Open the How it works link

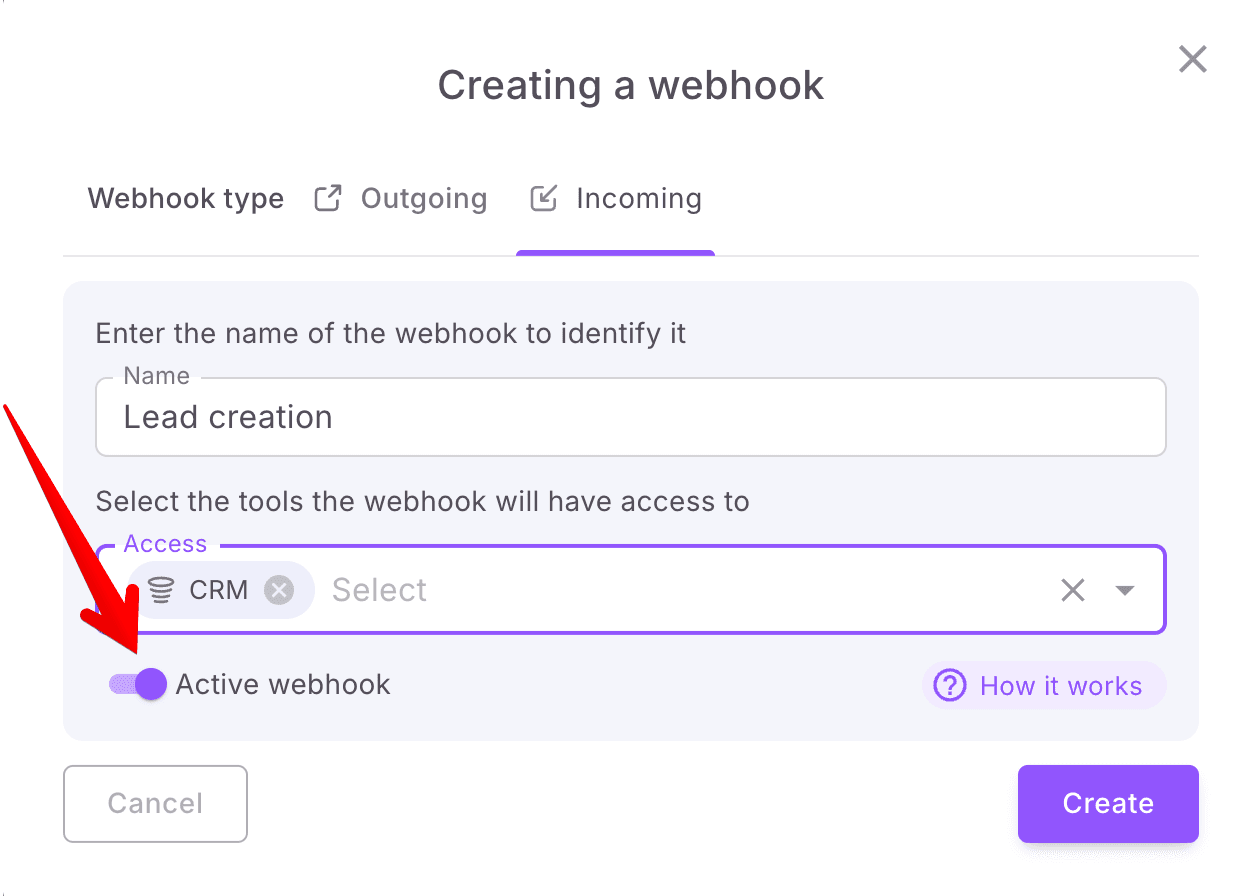(1060, 686)
